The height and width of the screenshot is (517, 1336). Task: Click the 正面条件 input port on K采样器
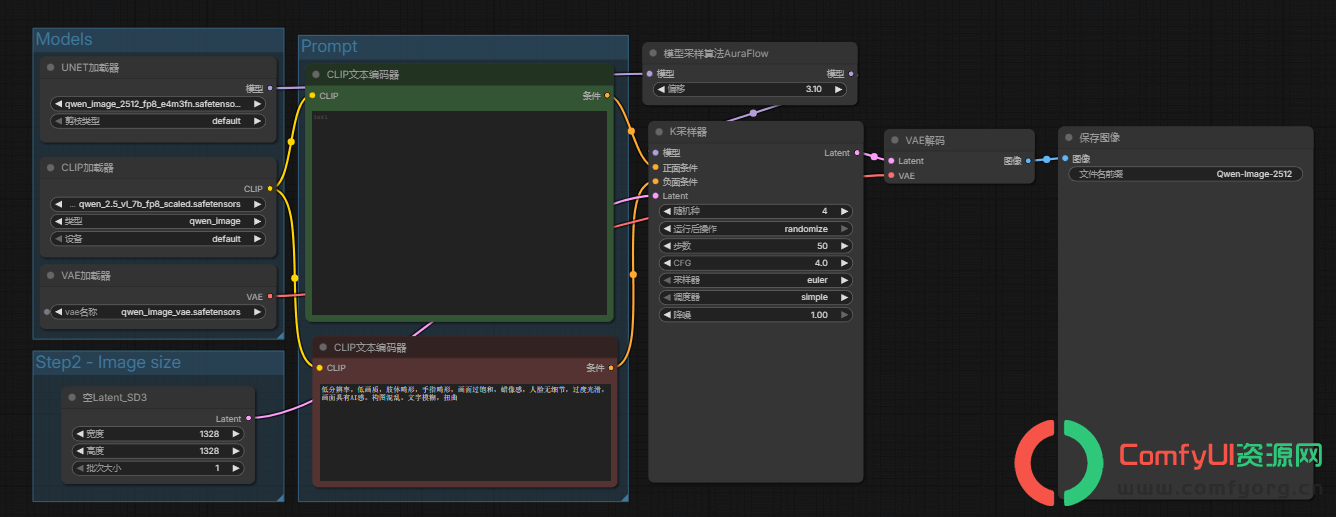(x=655, y=168)
